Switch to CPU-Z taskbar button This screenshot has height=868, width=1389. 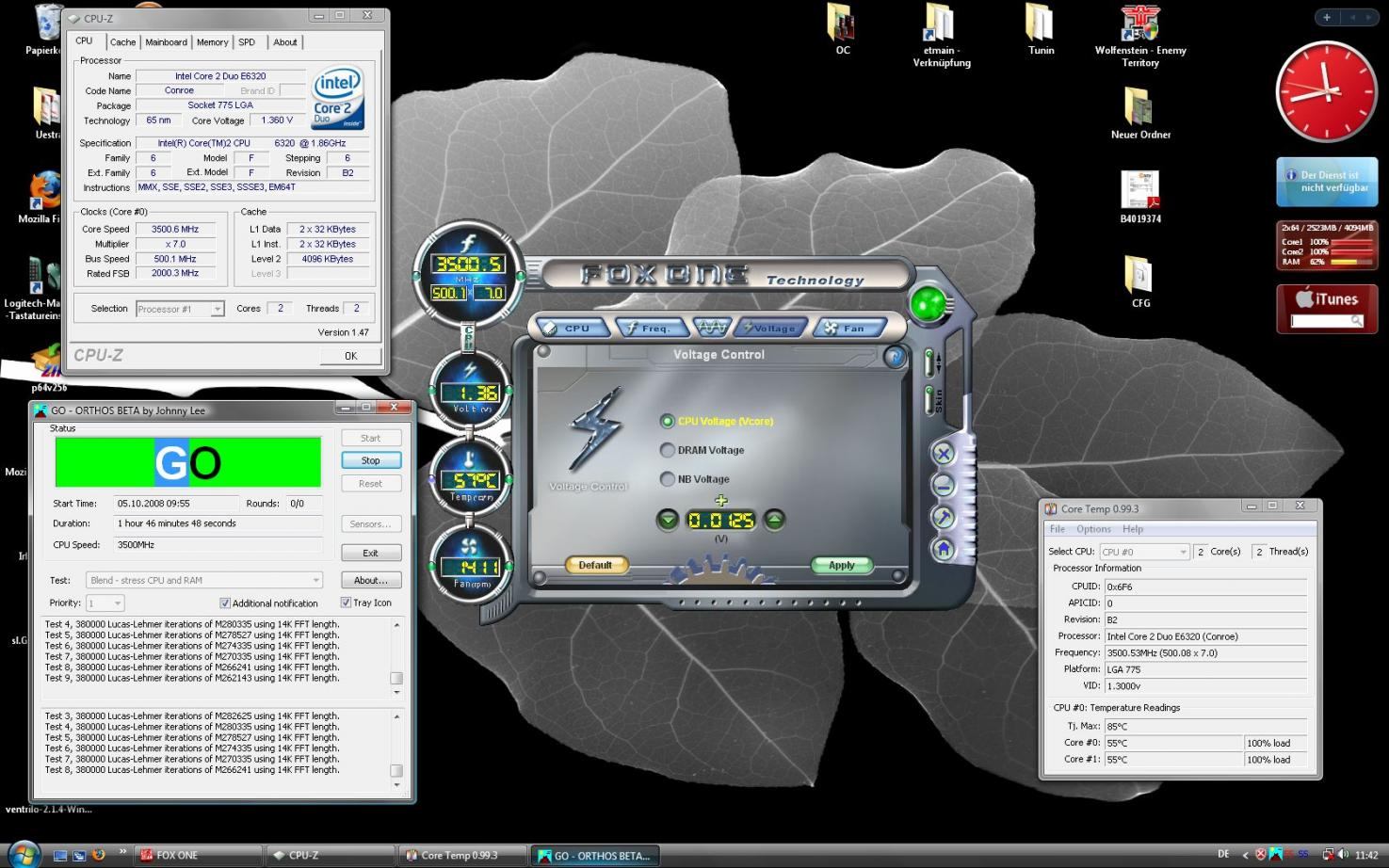(330, 855)
